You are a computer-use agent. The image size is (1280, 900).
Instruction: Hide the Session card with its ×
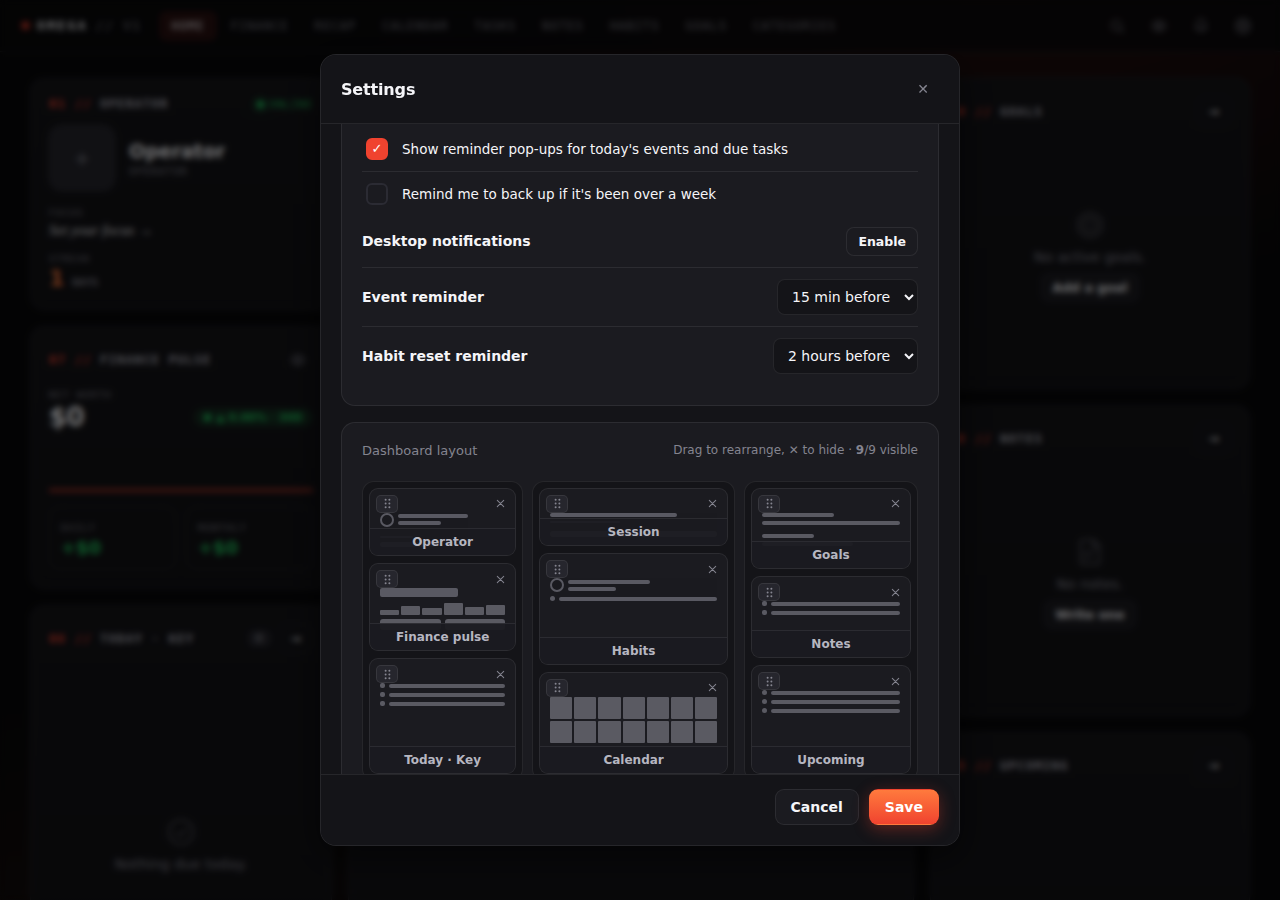pos(712,504)
